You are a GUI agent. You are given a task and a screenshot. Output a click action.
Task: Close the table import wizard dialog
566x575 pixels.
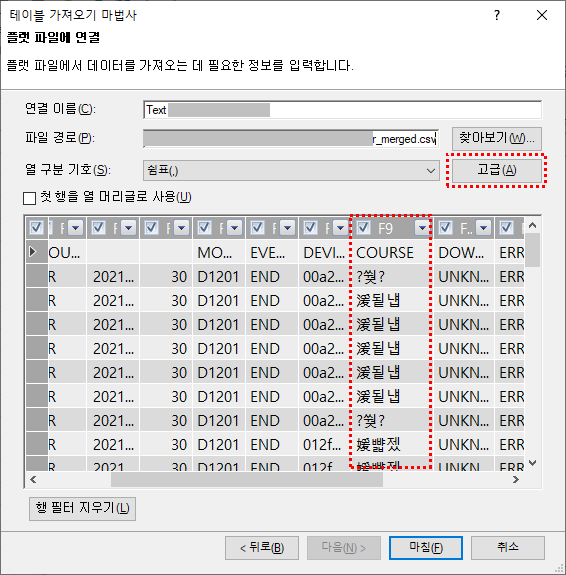coord(542,15)
